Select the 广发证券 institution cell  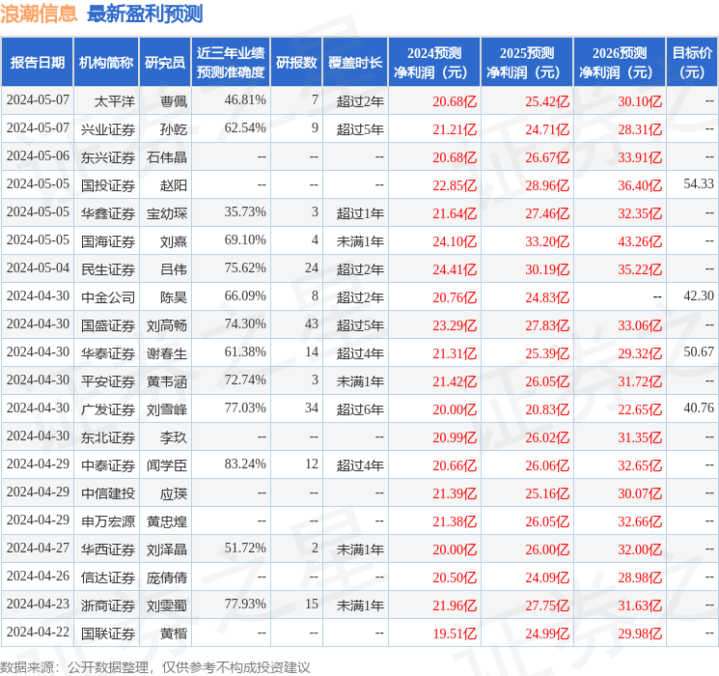click(108, 409)
